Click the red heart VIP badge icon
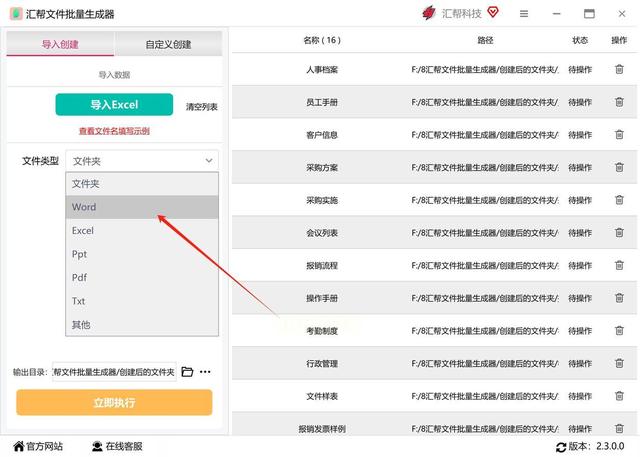 [x=493, y=13]
